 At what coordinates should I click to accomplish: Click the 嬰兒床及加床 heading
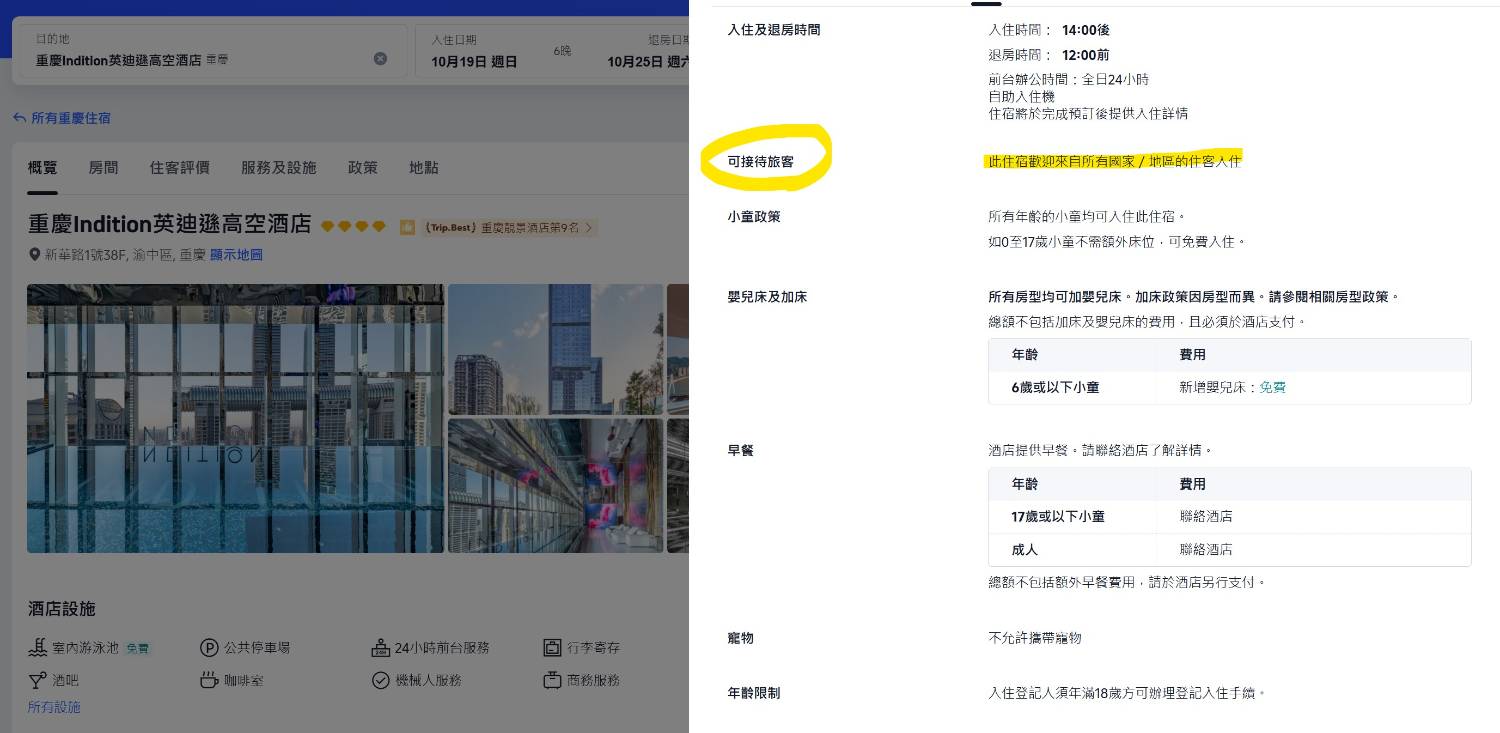(767, 297)
